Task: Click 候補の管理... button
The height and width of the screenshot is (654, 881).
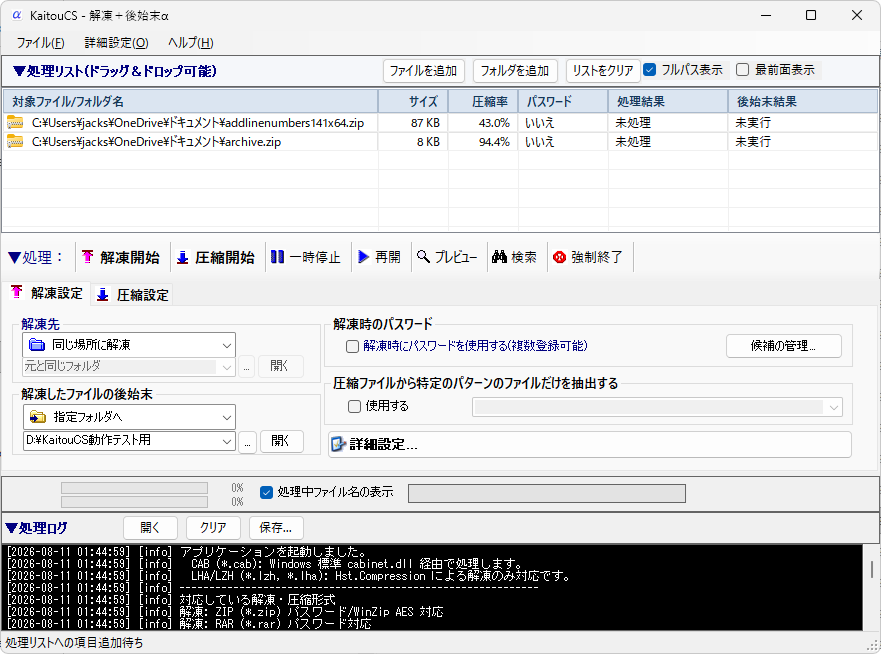Action: (783, 346)
